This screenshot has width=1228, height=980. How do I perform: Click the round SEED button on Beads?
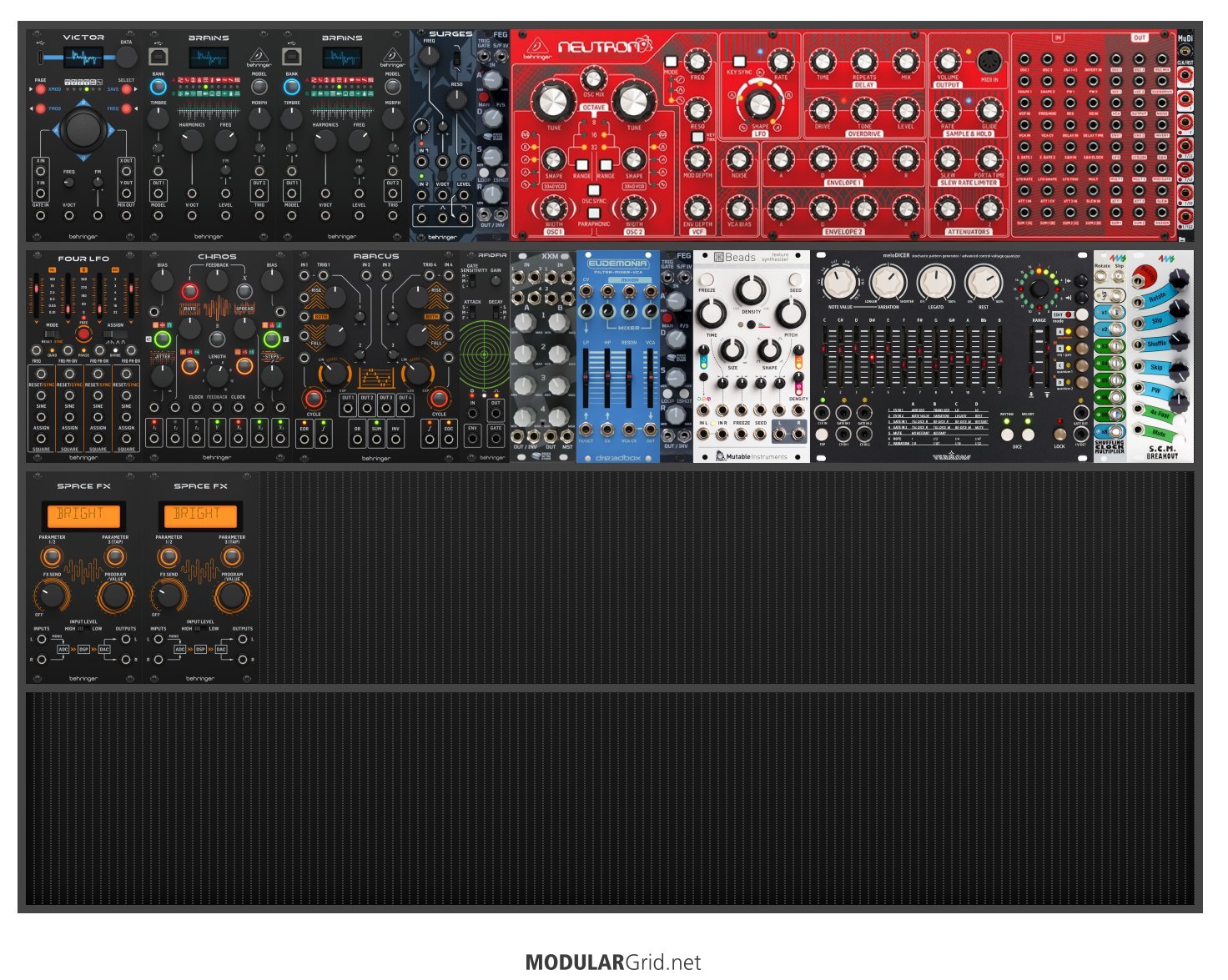[x=795, y=279]
